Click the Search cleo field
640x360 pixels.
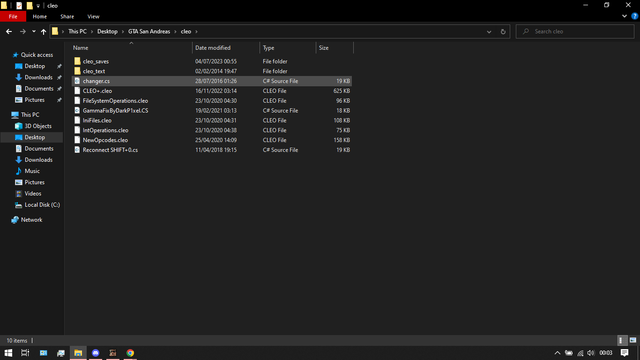tap(575, 31)
